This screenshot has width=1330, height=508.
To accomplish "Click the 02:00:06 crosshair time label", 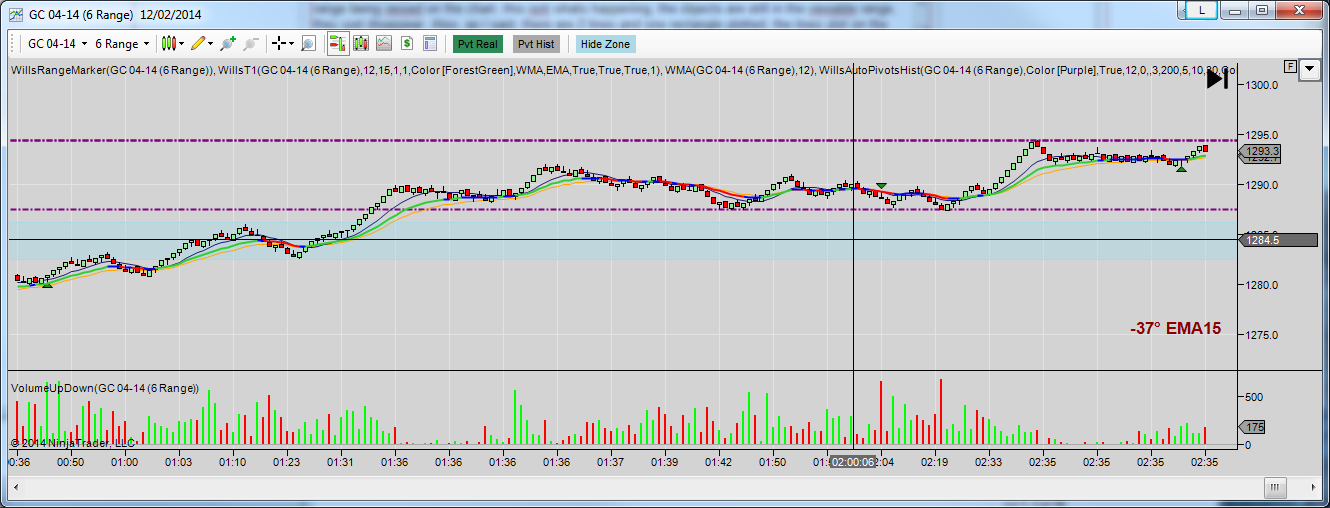I will pos(853,462).
